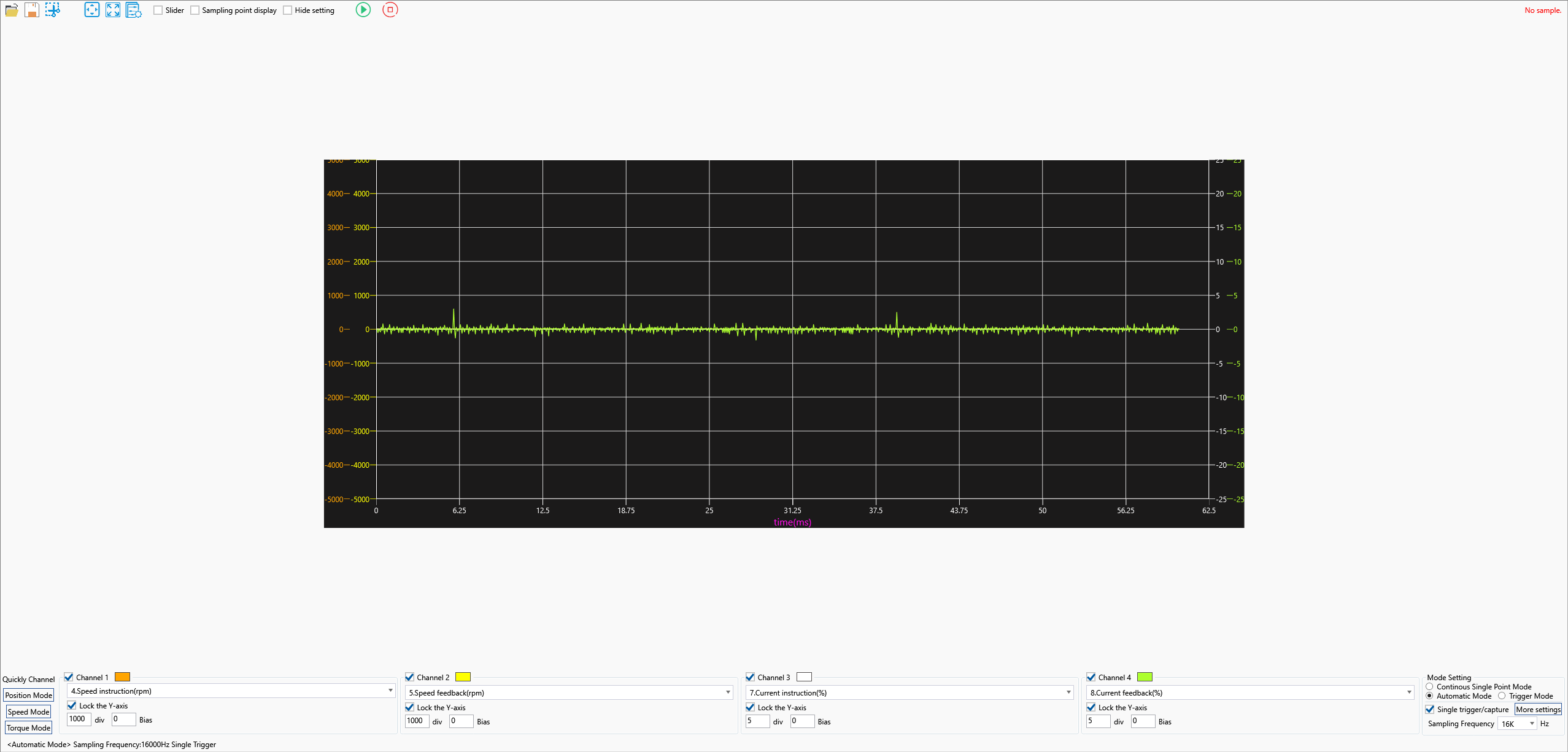
Task: Switch to Position Mode quick channel
Action: pyautogui.click(x=29, y=695)
